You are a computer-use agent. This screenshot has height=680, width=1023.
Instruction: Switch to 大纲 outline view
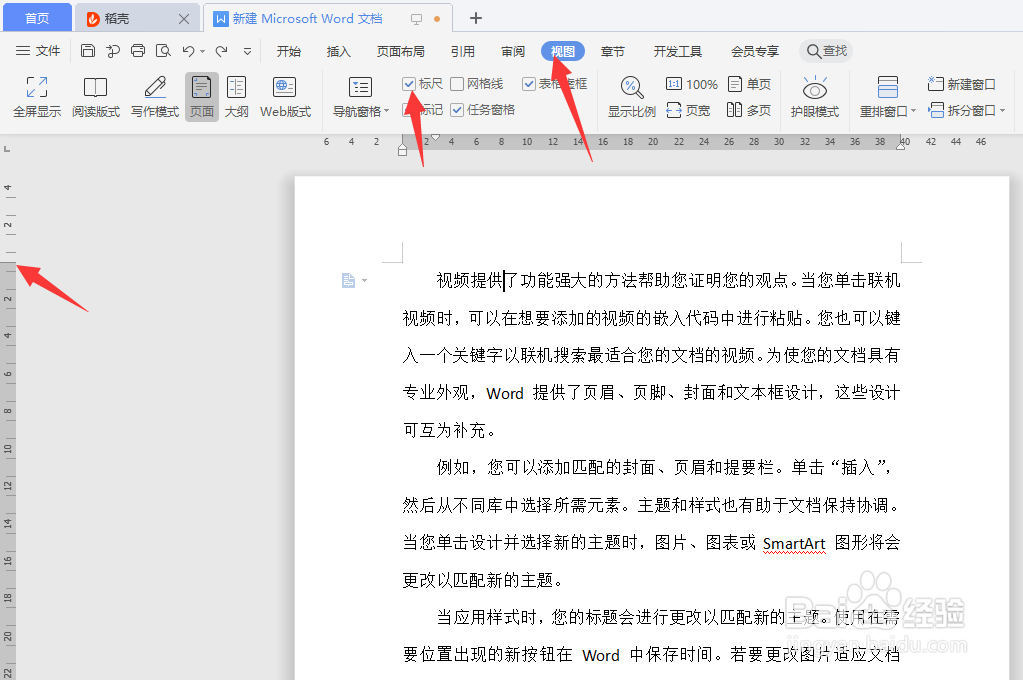(237, 96)
